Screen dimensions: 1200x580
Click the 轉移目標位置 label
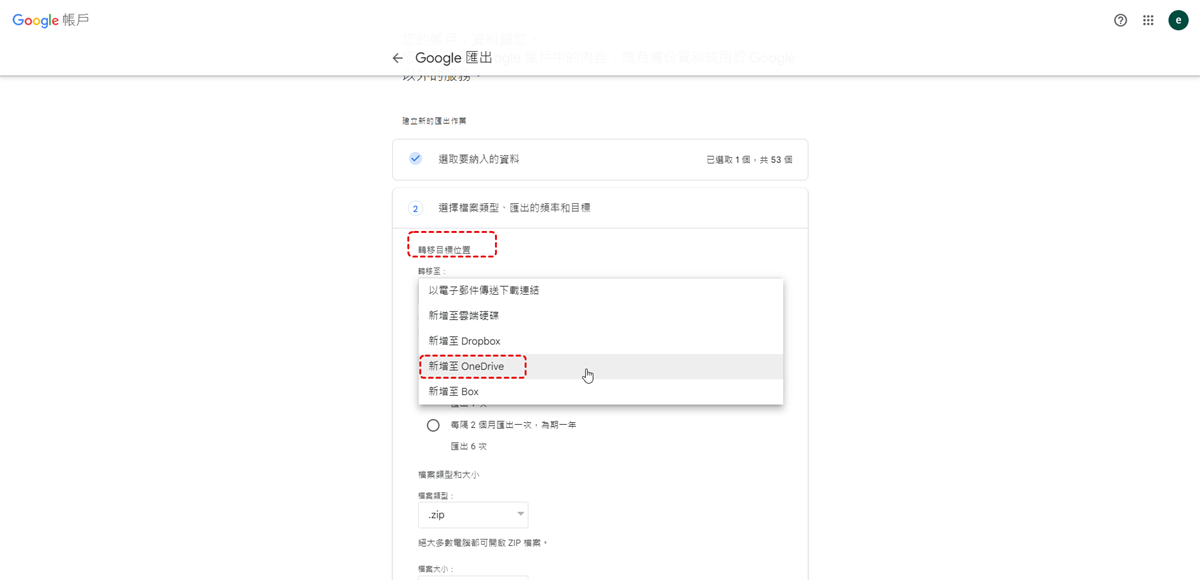444,250
